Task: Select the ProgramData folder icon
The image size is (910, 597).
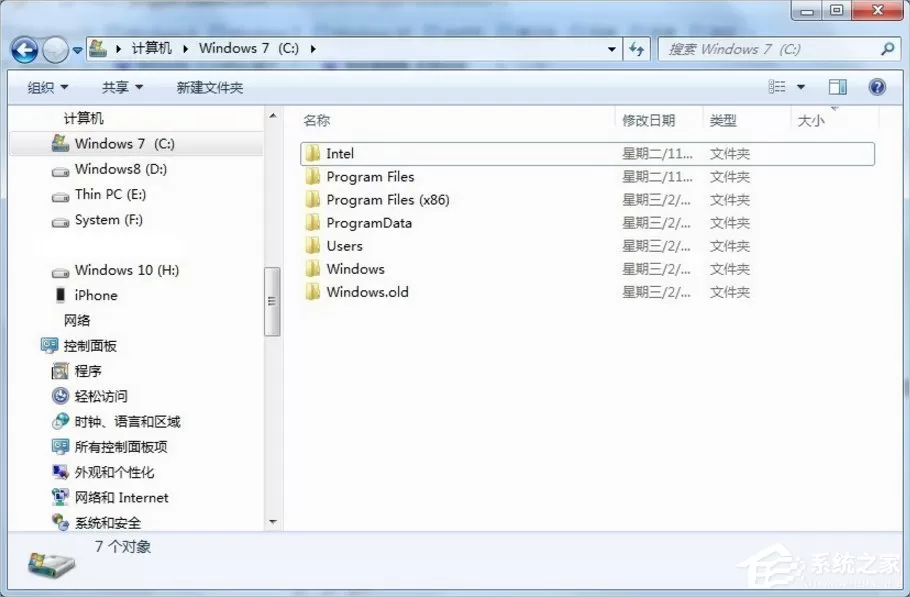Action: (313, 223)
